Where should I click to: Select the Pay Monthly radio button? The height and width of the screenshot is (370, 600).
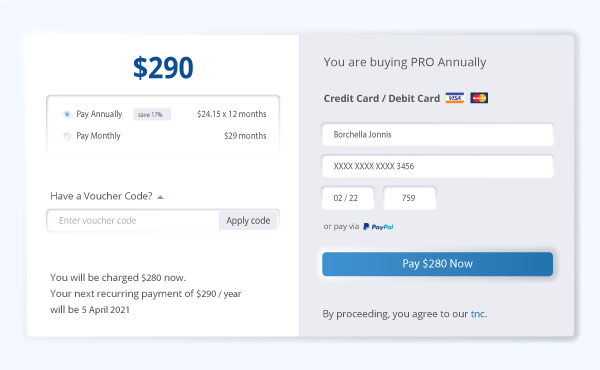tap(67, 136)
